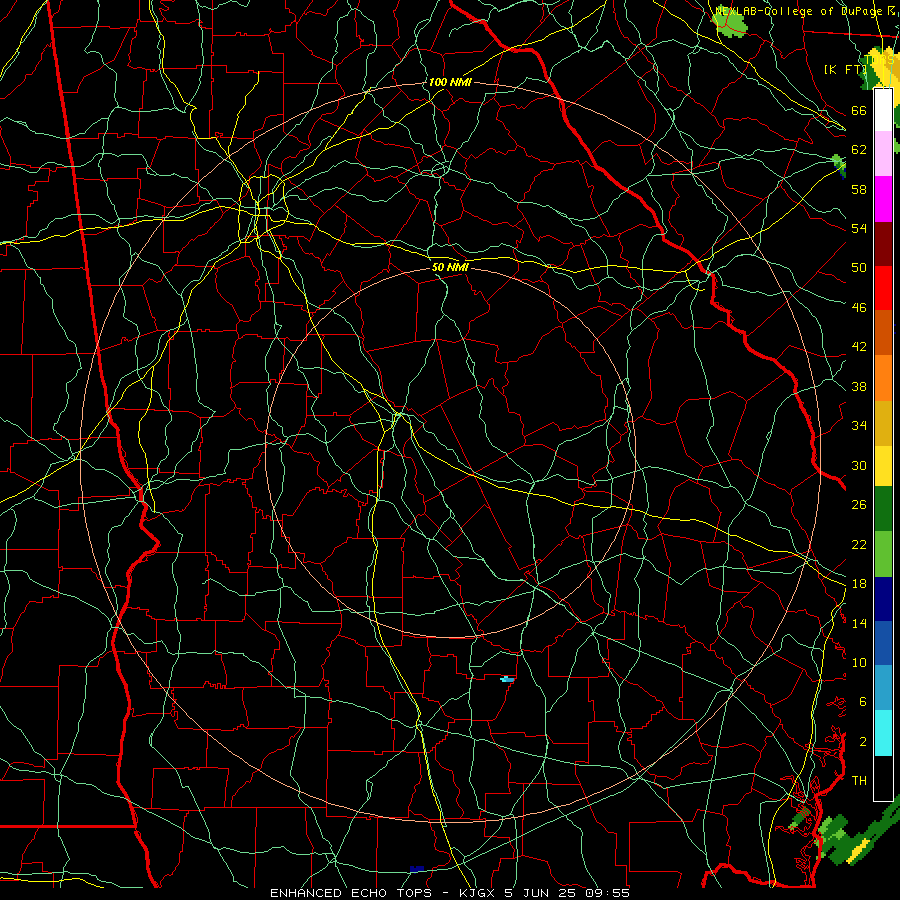Click the legend value '2'
Image resolution: width=900 pixels, height=900 pixels.
(x=863, y=742)
